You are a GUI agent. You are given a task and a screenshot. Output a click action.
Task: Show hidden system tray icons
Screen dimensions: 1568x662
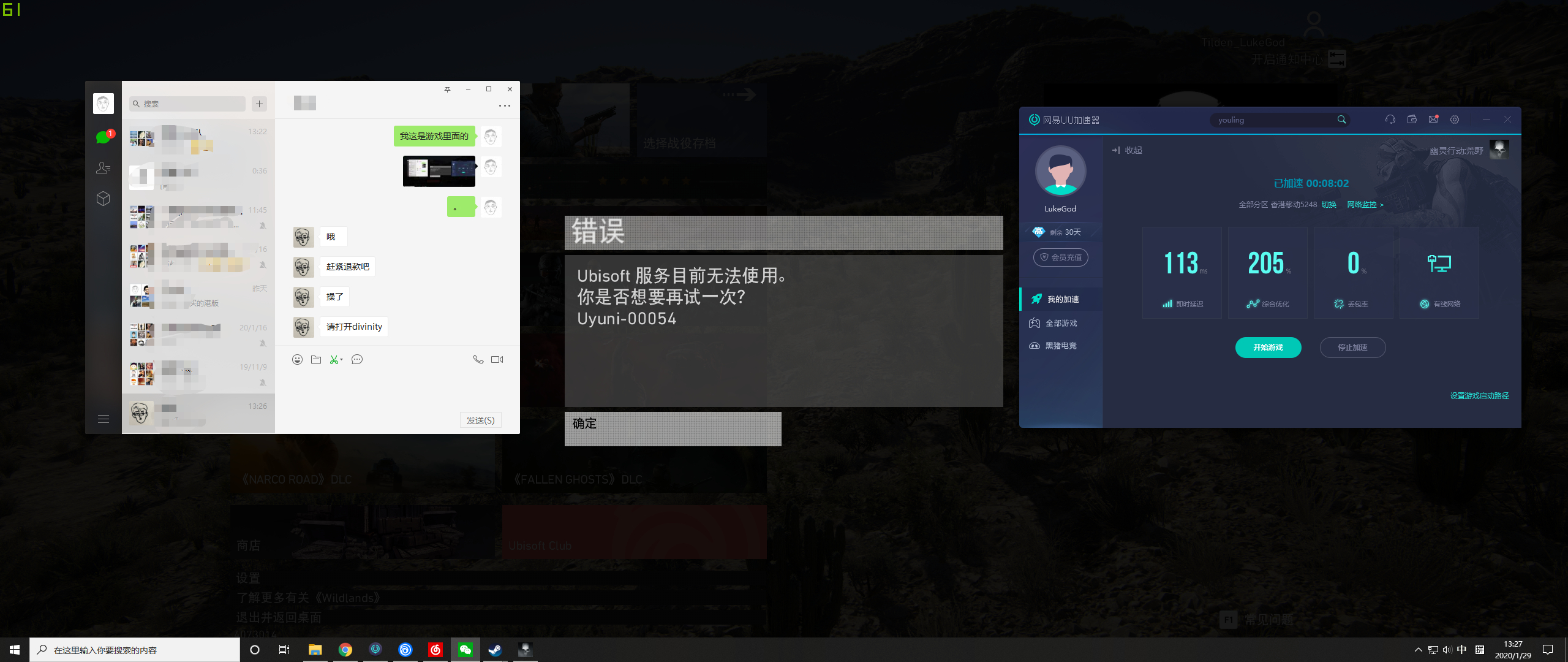coord(1418,650)
